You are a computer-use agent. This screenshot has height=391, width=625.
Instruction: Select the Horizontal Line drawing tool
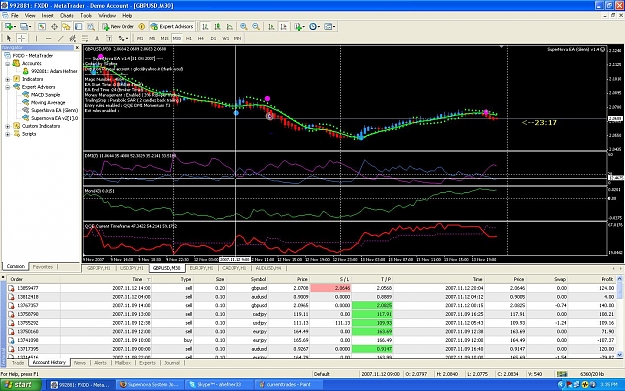pyautogui.click(x=48, y=38)
